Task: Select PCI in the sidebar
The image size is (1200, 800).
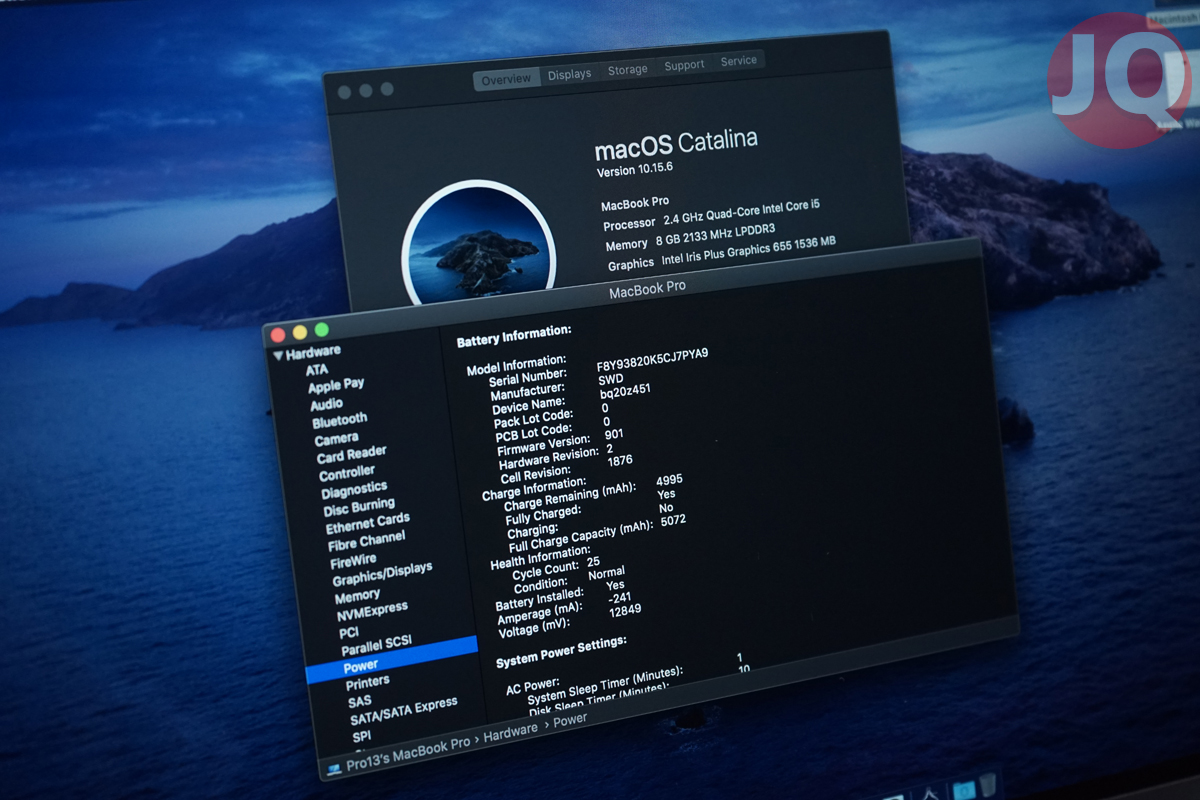Action: point(348,633)
